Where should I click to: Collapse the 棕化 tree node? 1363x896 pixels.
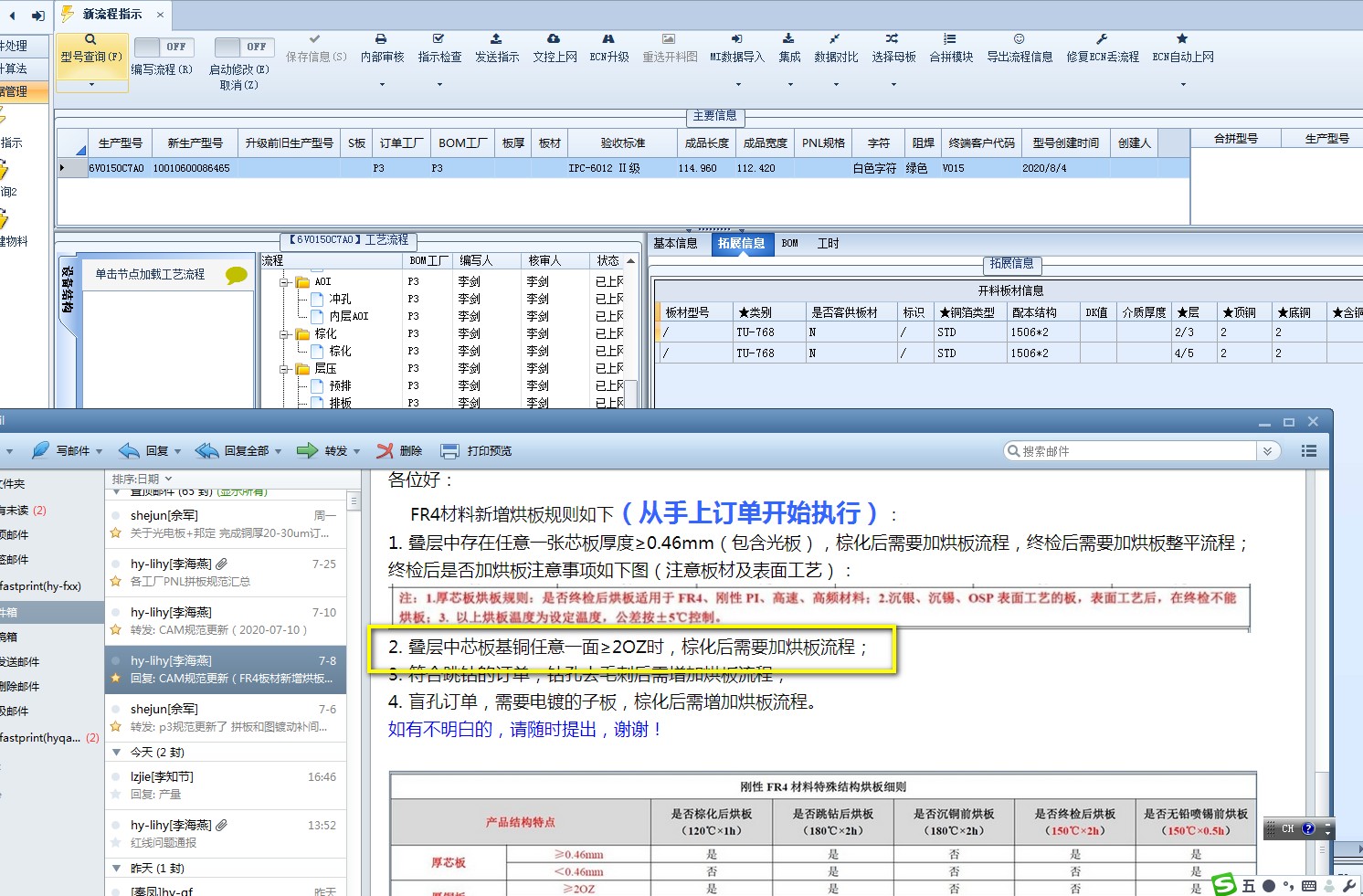pyautogui.click(x=285, y=334)
